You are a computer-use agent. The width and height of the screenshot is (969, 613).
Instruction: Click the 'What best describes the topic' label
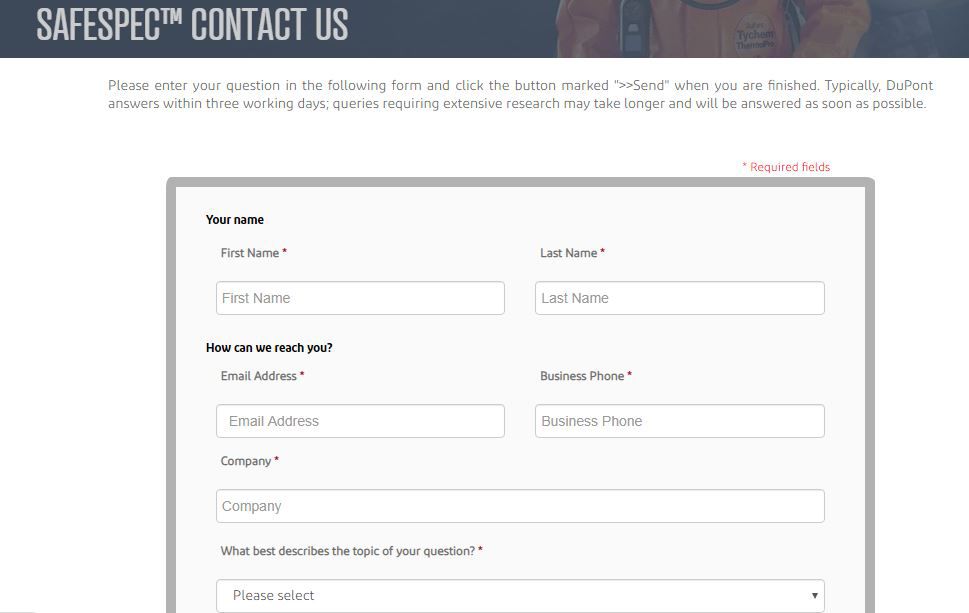click(x=348, y=551)
